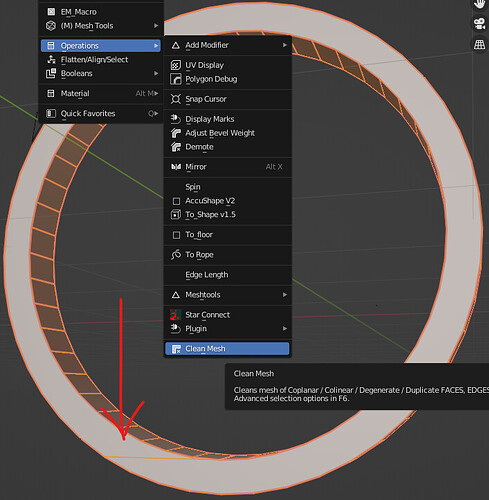Click the Material menu icon

[51, 93]
